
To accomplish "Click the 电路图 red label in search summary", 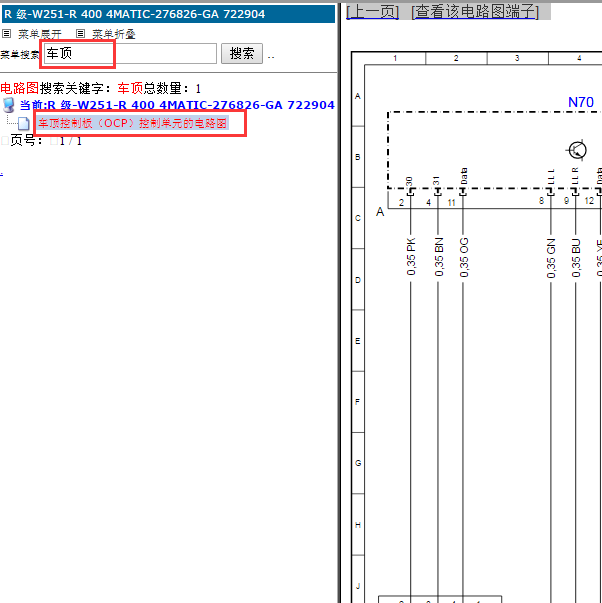I will point(20,88).
